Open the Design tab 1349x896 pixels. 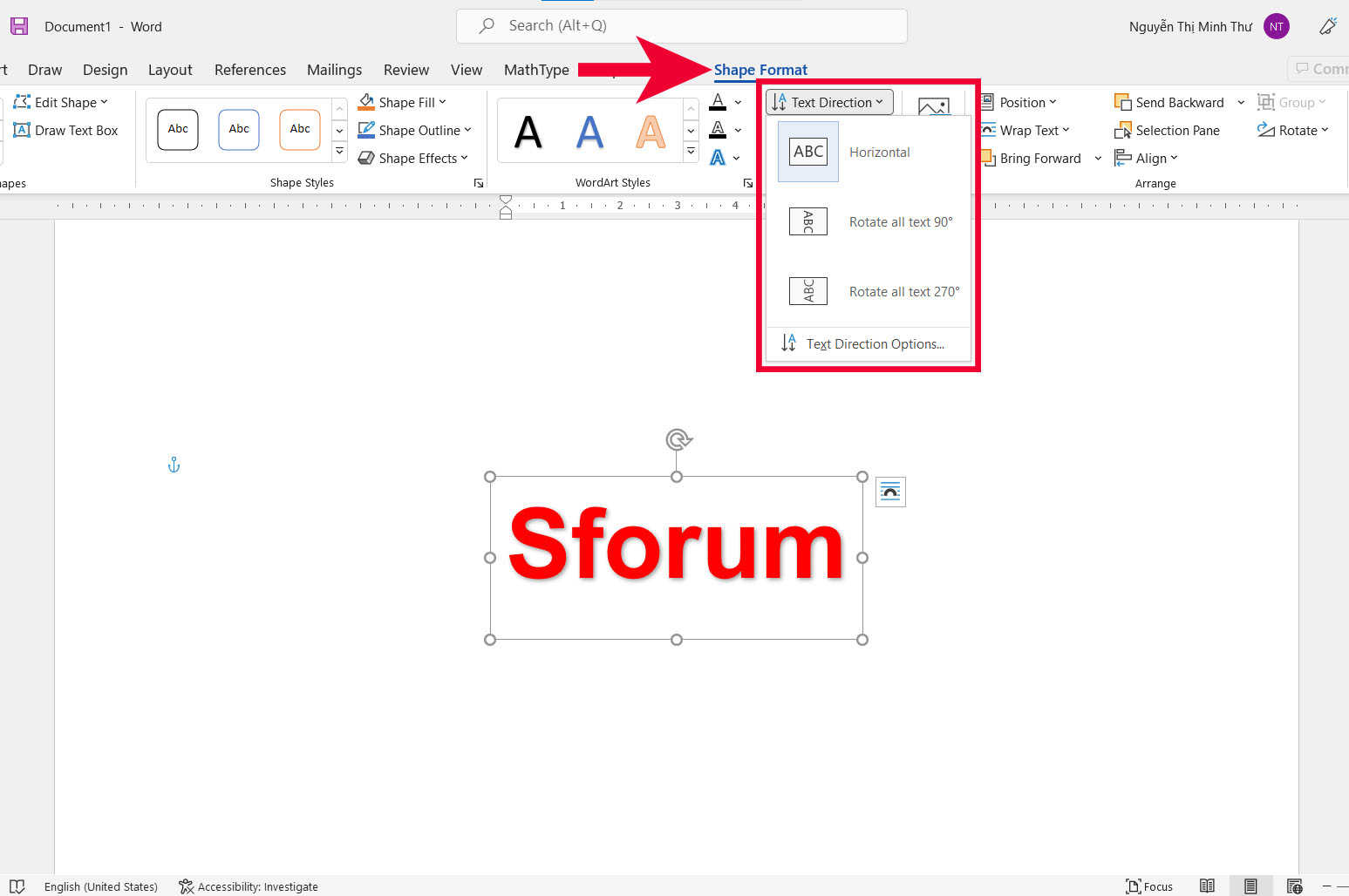(x=105, y=70)
